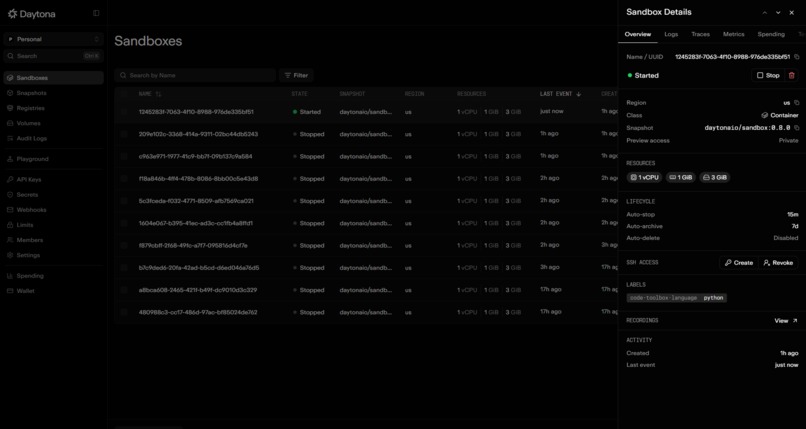The image size is (806, 429).
Task: Check the box for sandbox f879cbff-2f68
Action: pos(124,246)
